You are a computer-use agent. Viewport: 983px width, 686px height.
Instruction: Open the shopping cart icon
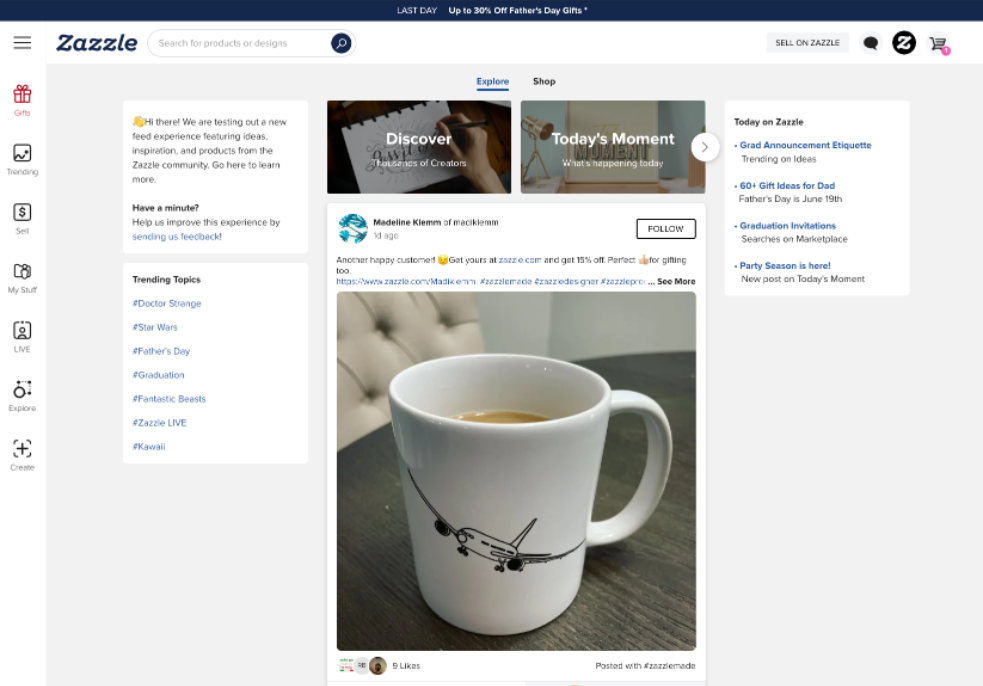pos(939,44)
